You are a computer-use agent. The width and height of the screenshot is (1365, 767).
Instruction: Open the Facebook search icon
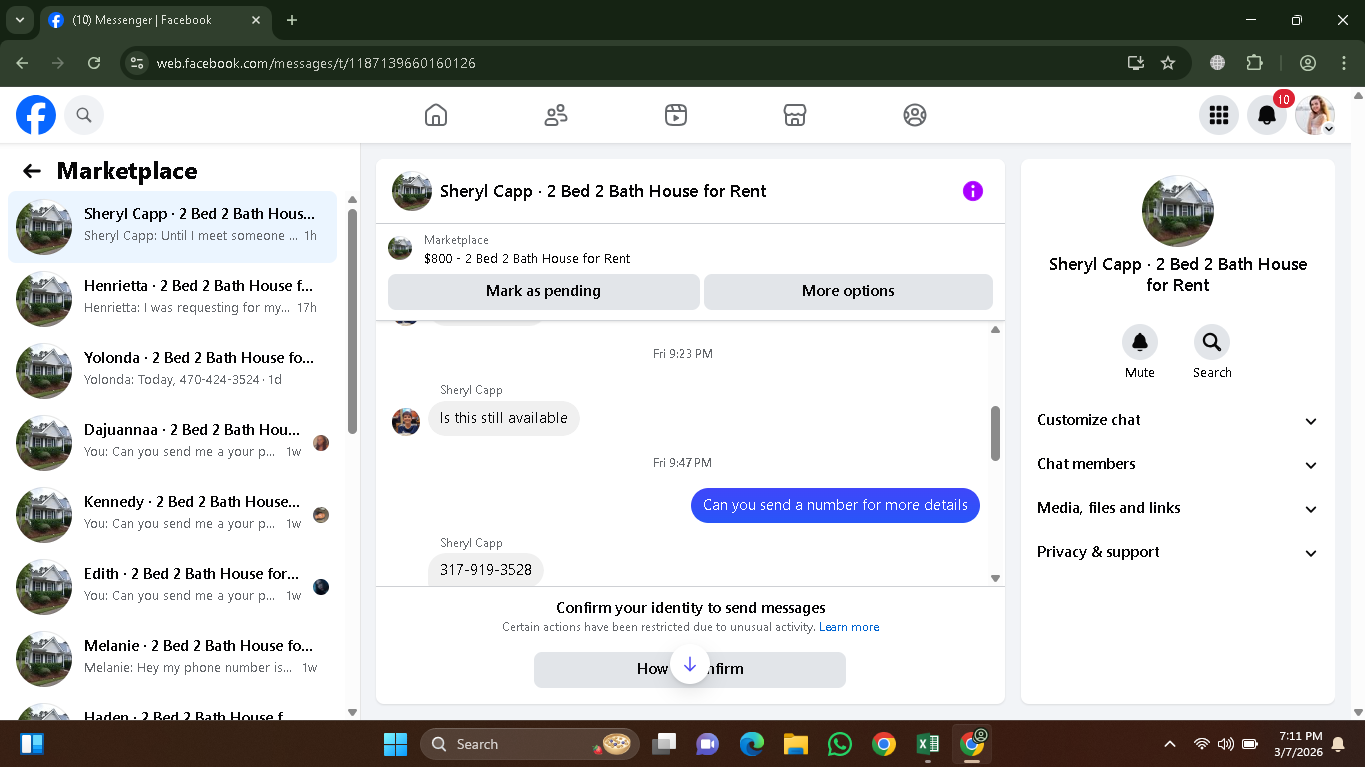coord(84,115)
